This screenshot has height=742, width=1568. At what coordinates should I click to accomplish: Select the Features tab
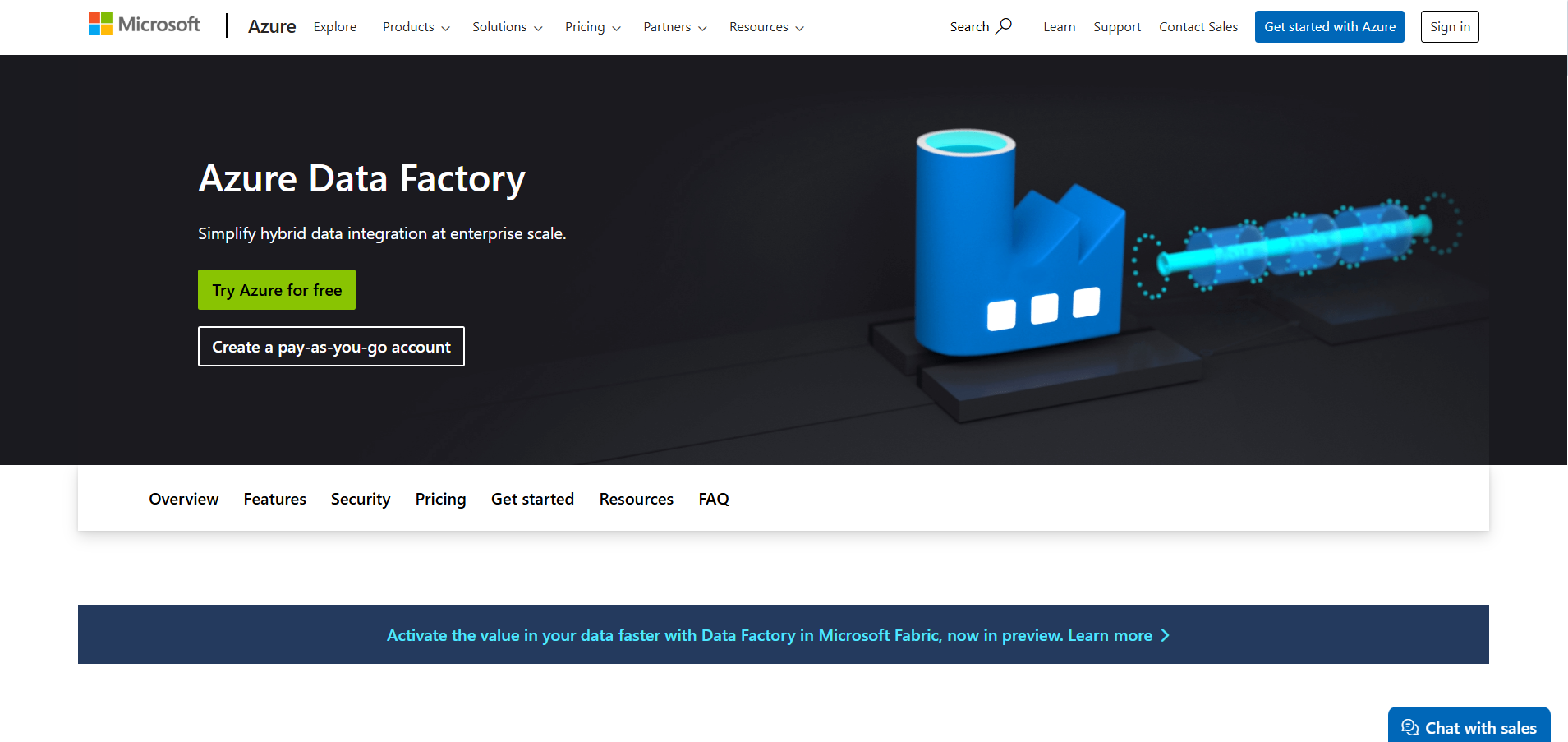coord(275,499)
